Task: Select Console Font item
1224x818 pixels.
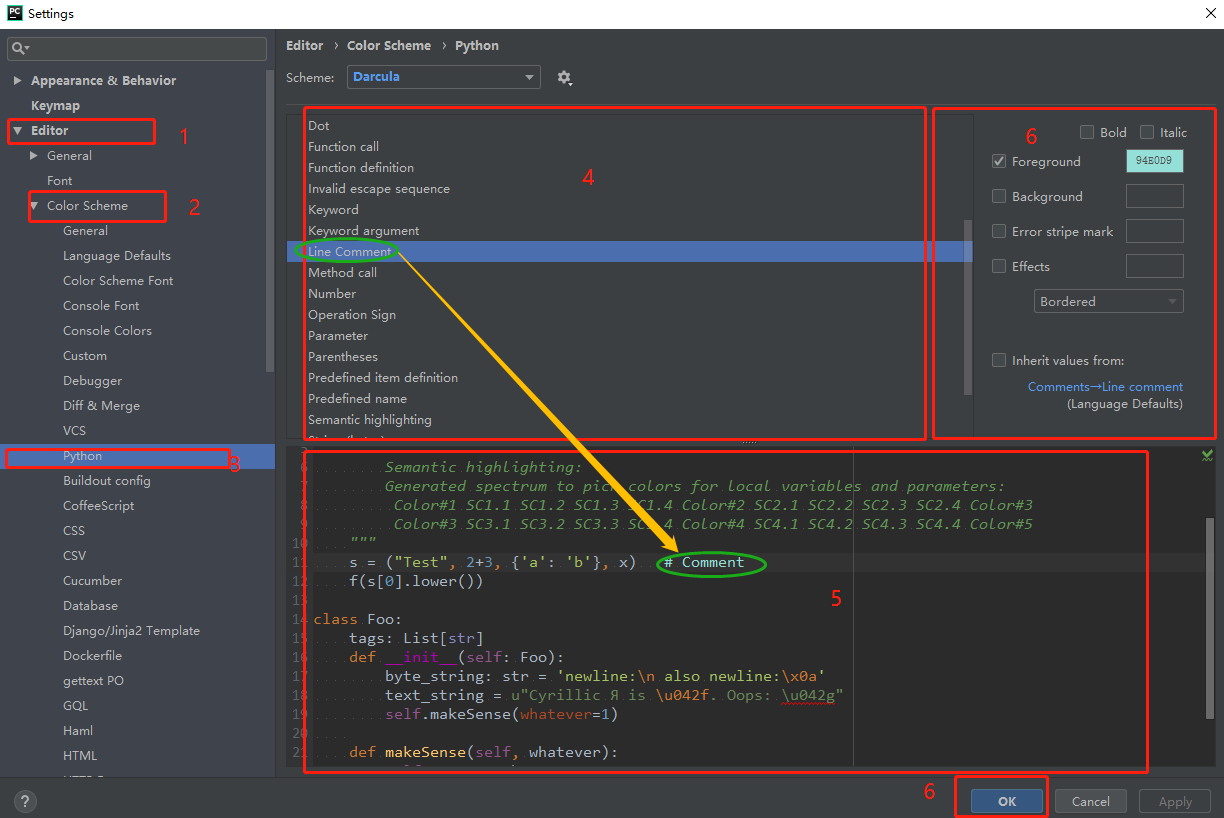Action: (x=101, y=305)
